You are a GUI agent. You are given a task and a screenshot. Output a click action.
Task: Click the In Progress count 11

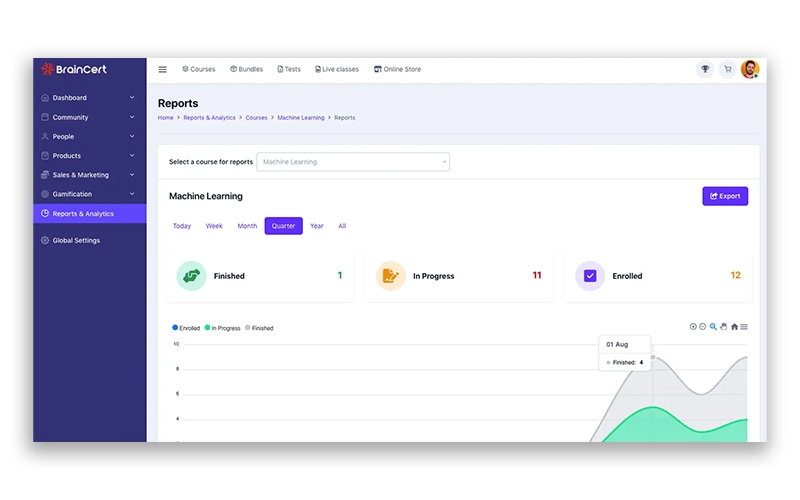click(x=537, y=276)
